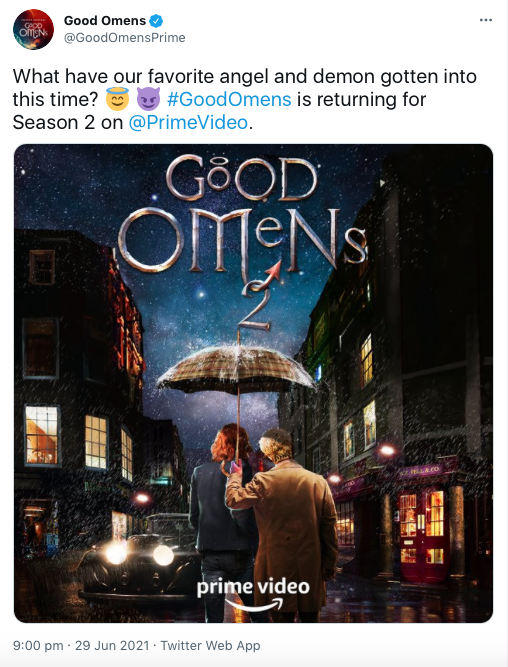Click the blue verified badge
This screenshot has height=667, width=508.
[157, 20]
